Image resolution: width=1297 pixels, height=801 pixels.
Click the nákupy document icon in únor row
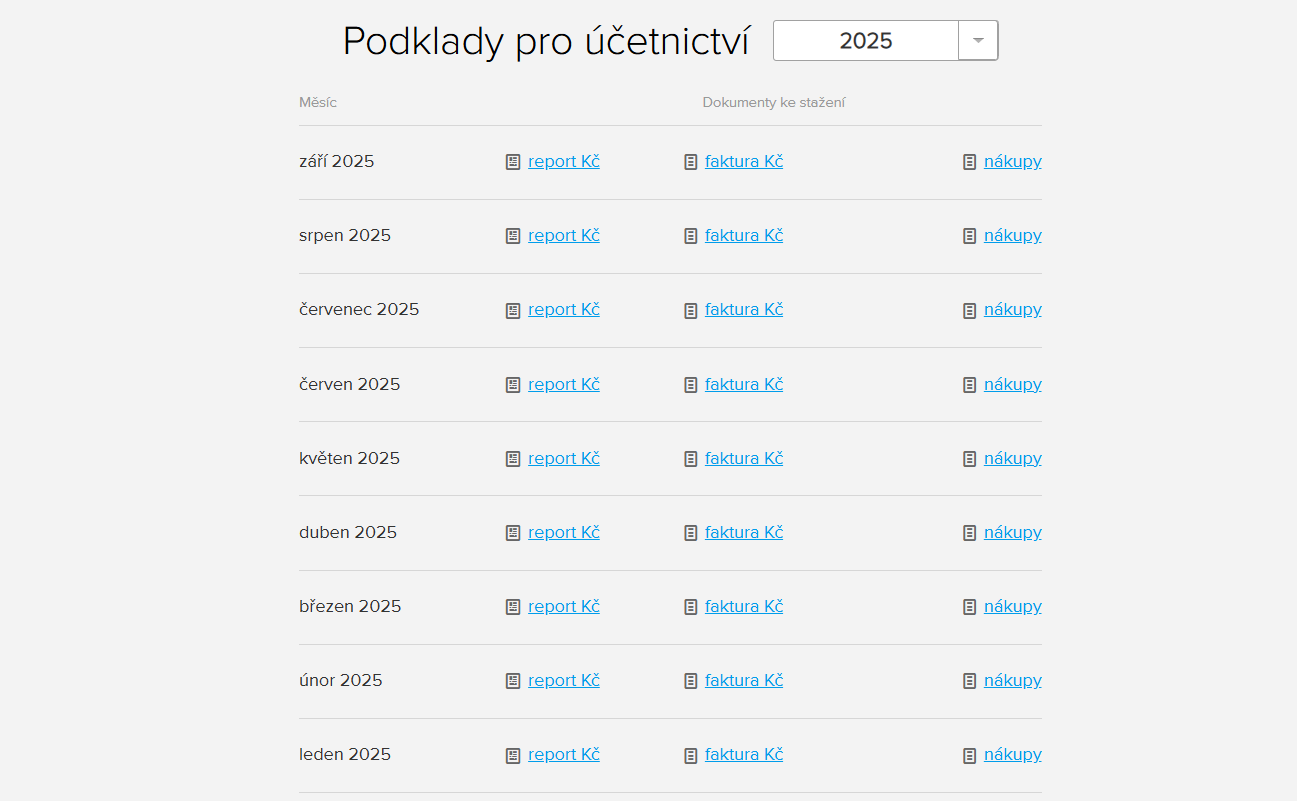click(x=969, y=680)
